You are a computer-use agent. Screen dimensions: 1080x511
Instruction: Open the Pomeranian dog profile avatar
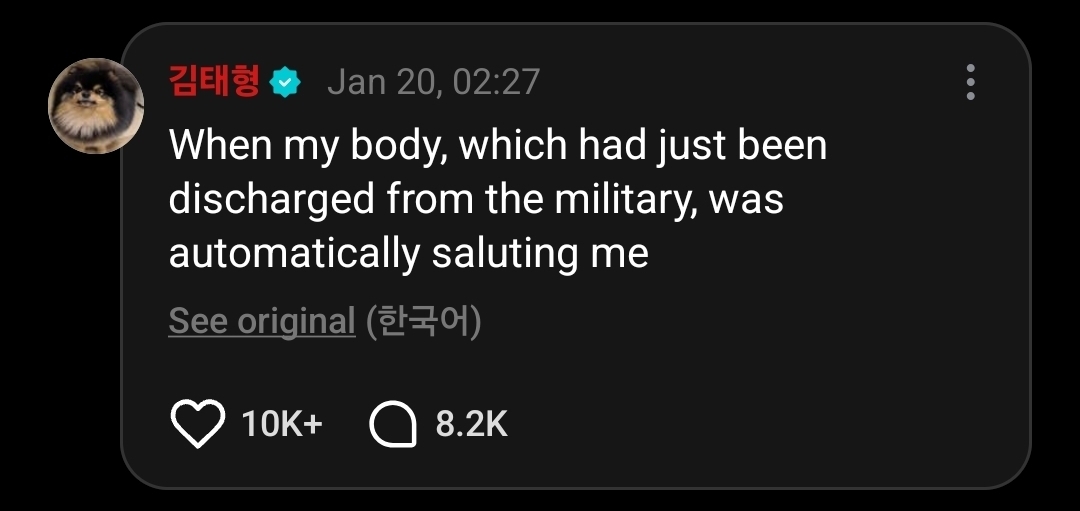tap(97, 106)
